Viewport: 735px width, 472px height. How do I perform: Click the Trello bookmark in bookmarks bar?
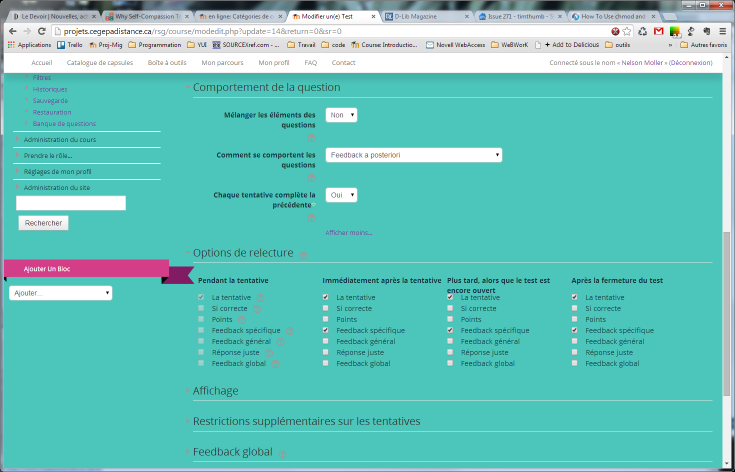tap(74, 45)
